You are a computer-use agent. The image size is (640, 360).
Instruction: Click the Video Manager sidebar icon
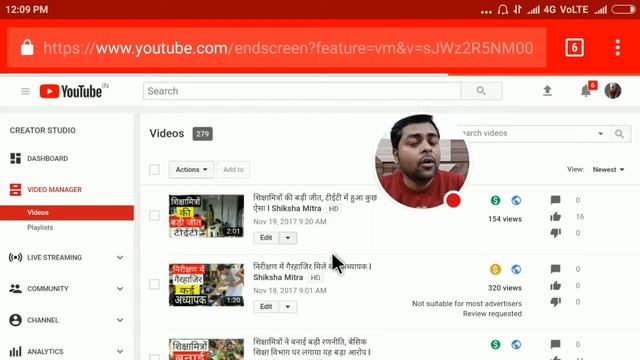click(x=16, y=189)
